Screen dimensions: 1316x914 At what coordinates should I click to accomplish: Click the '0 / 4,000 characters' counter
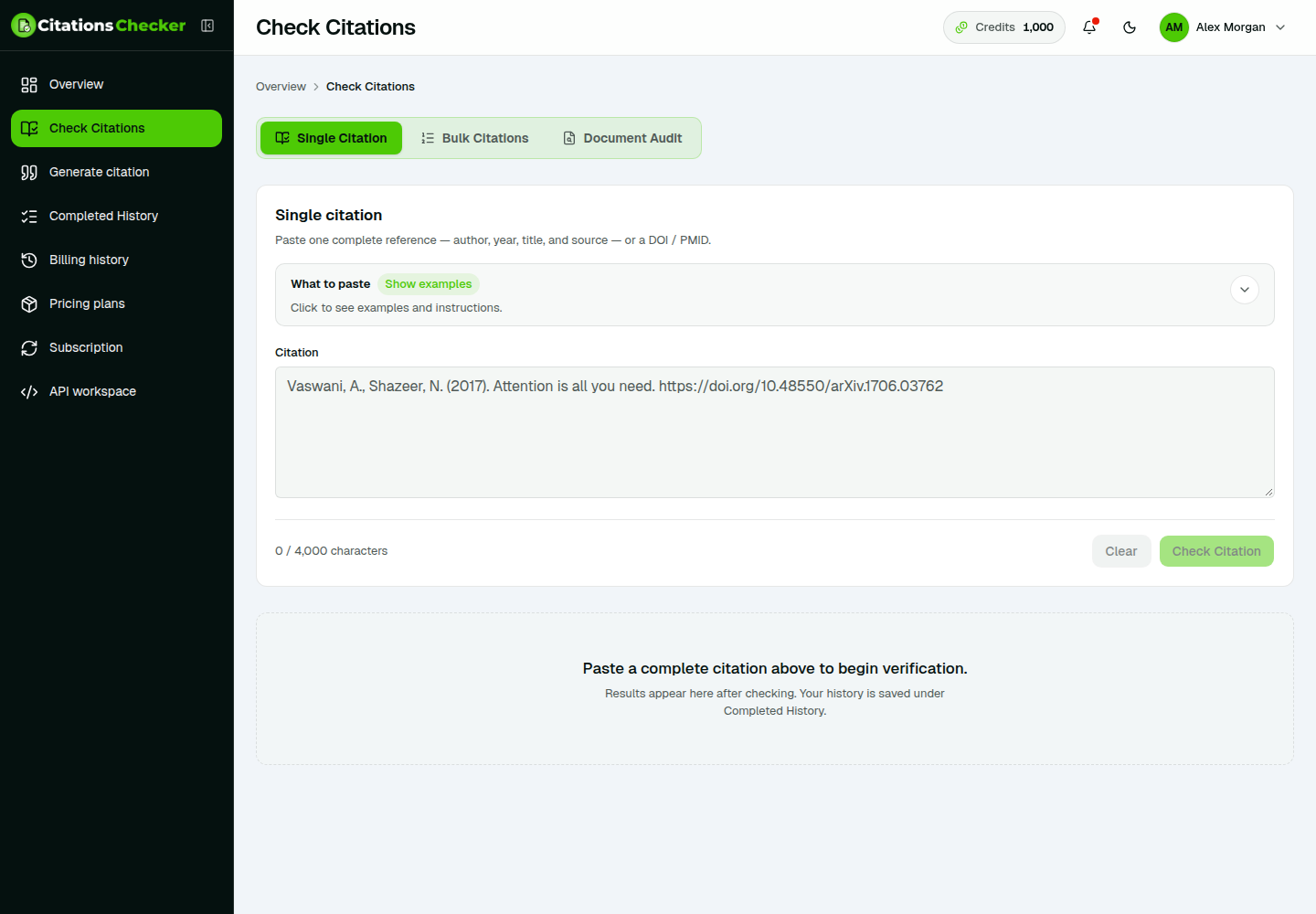click(x=331, y=551)
